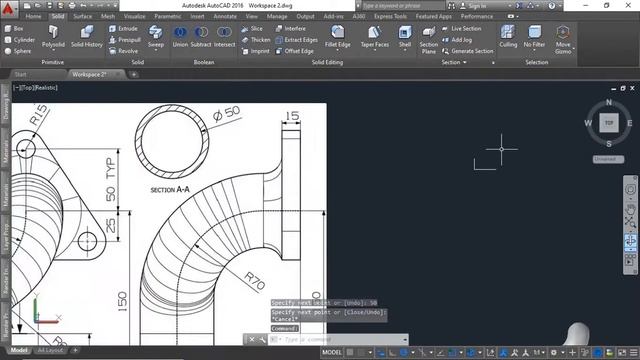
Task: Click the Undo arrow in quick access toolbar
Action: tap(83, 6)
